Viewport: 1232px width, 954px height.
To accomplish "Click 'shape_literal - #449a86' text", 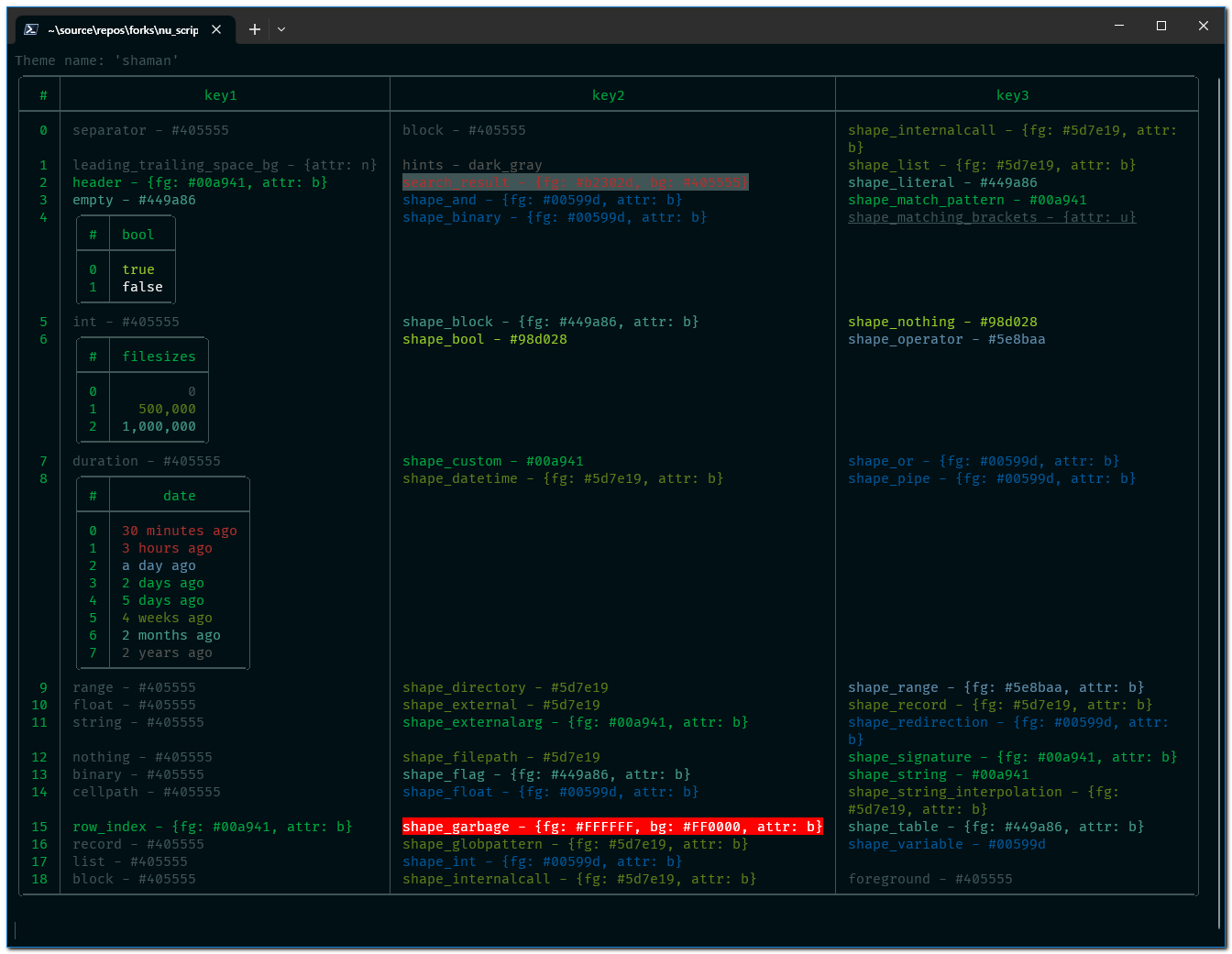I will coord(943,182).
